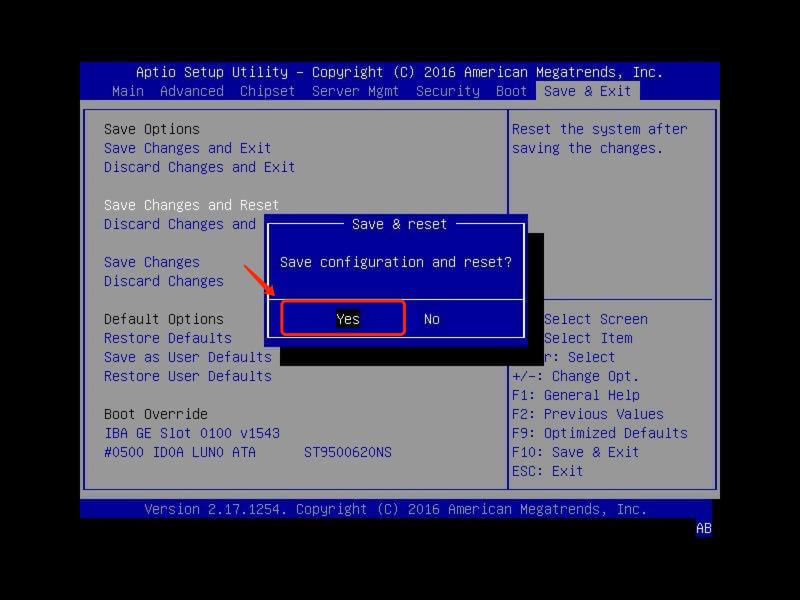800x600 pixels.
Task: Pick Restore User Defaults
Action: (x=187, y=376)
